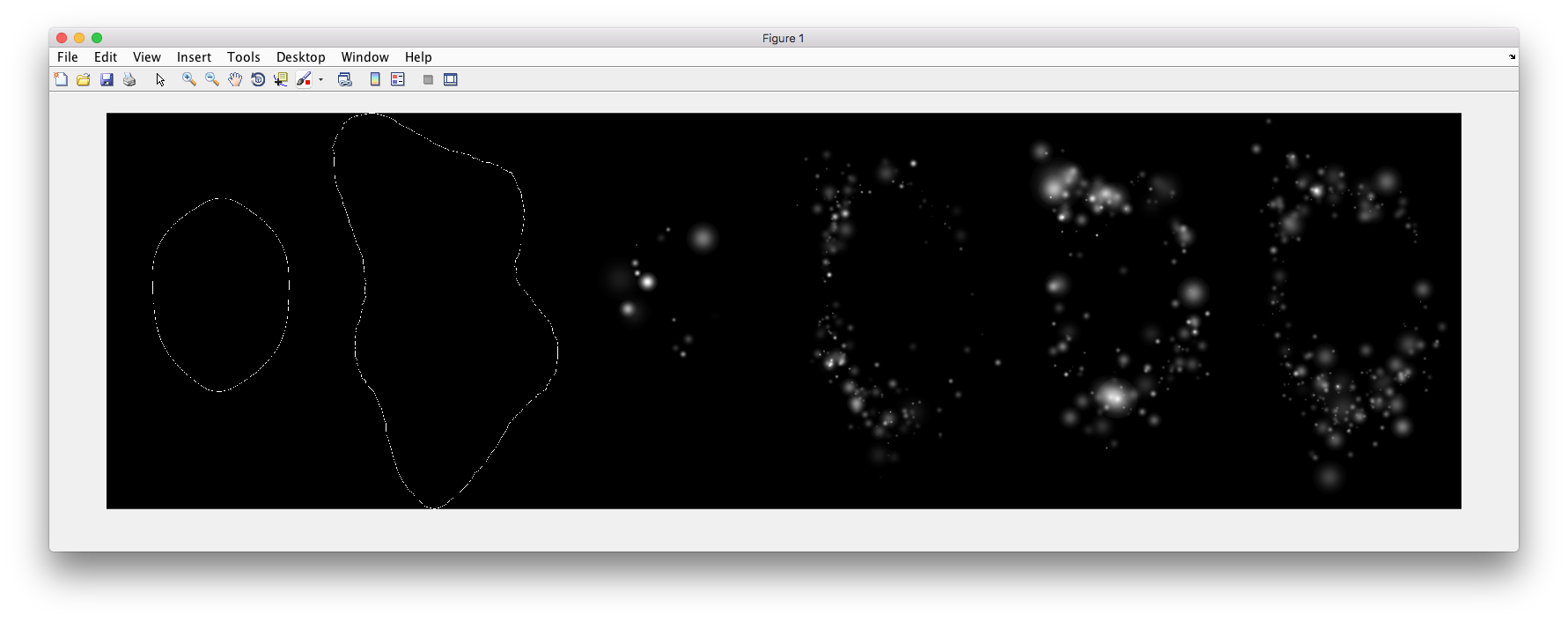The height and width of the screenshot is (622, 1568).
Task: Open the Tools menu
Action: [x=244, y=57]
